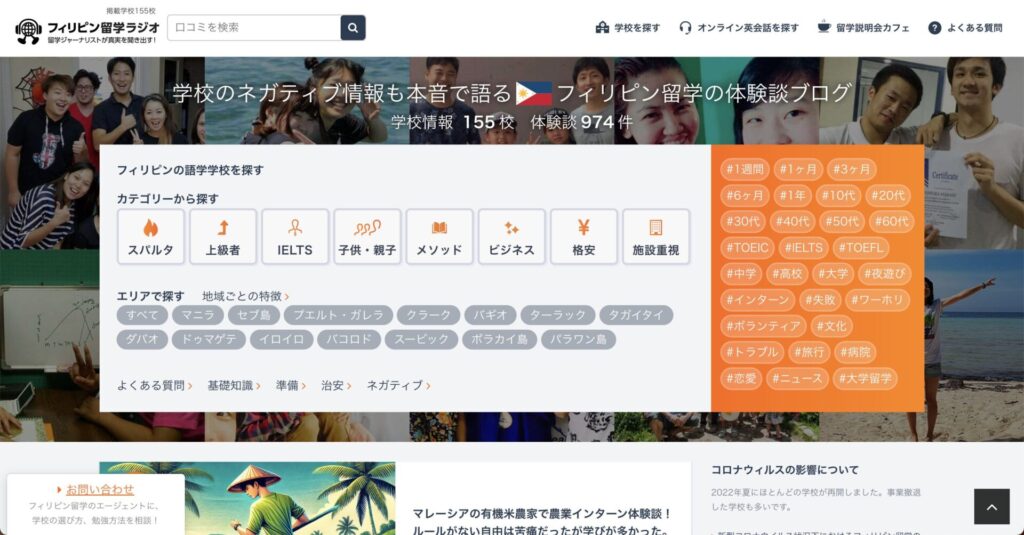Filter area by イロイロ
The width and height of the screenshot is (1024, 535).
click(x=281, y=339)
